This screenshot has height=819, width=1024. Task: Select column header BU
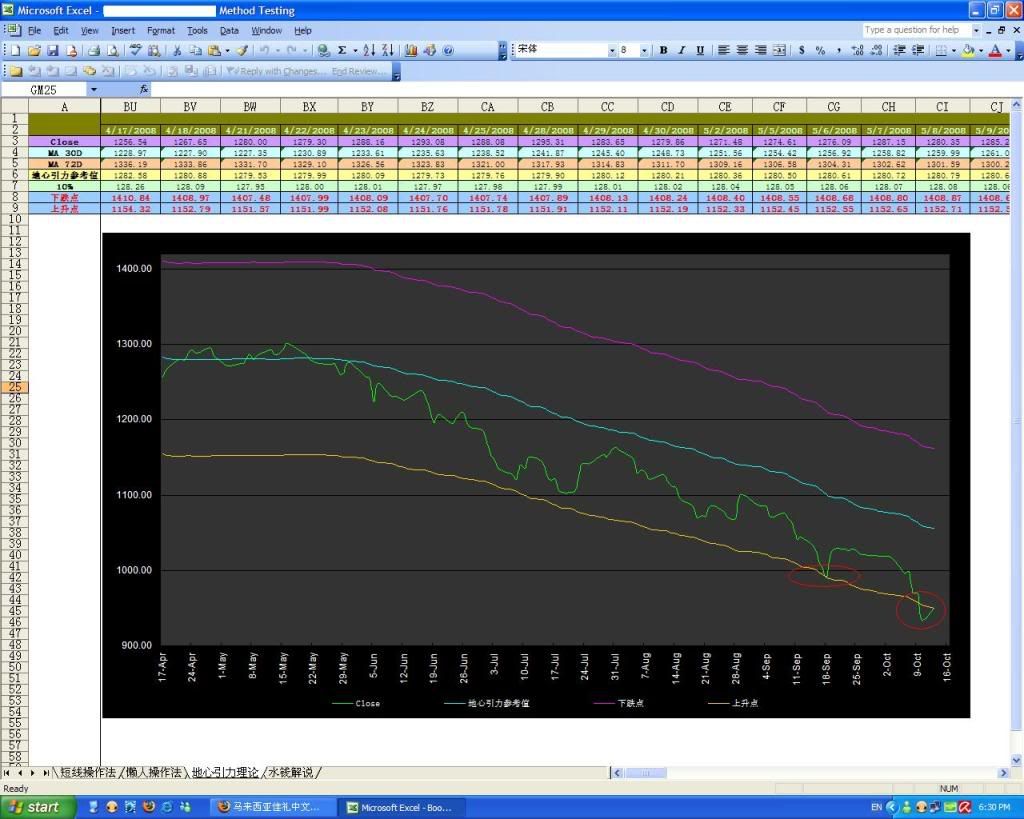coord(130,106)
